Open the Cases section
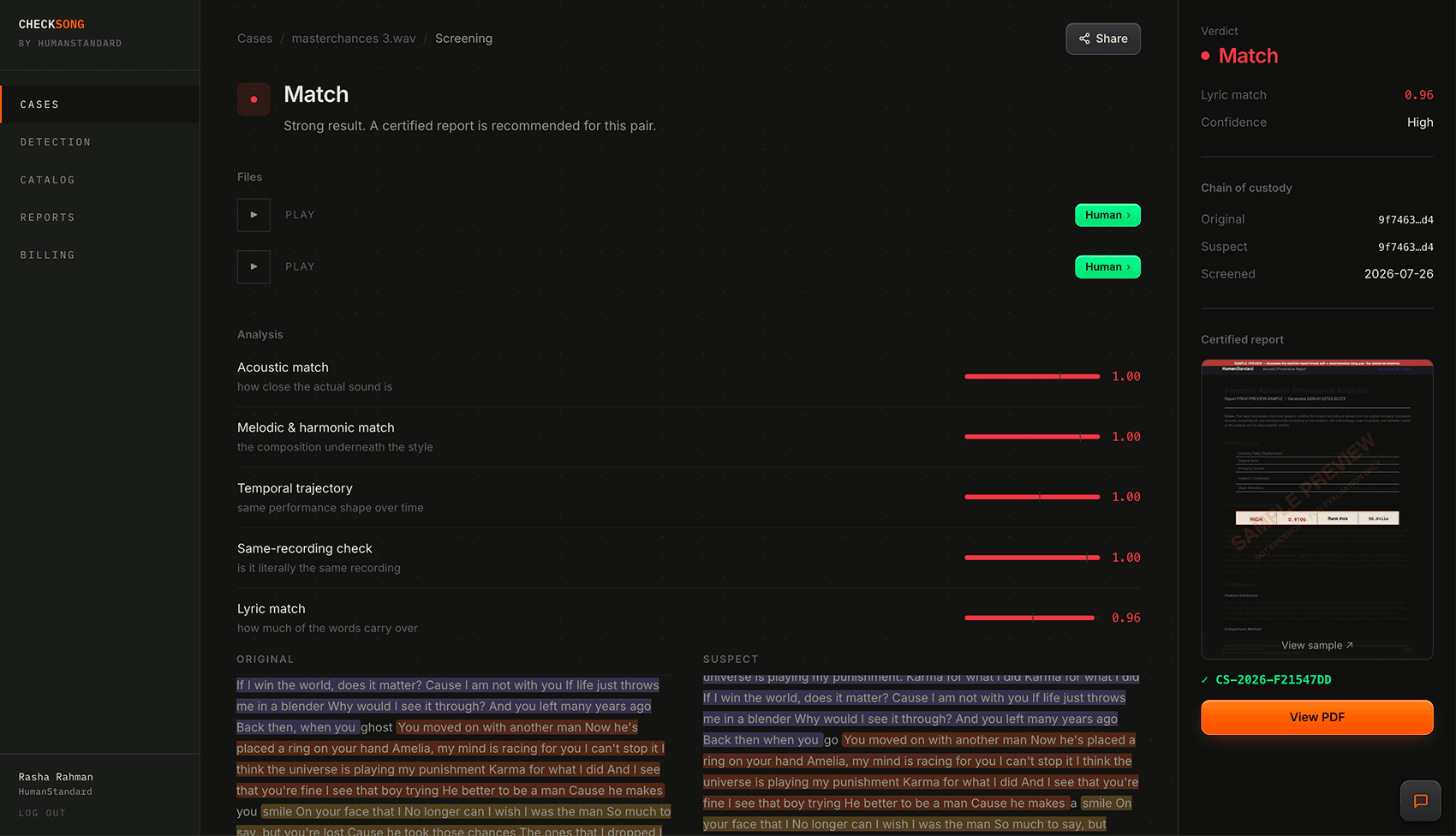This screenshot has height=836, width=1456. tap(99, 104)
